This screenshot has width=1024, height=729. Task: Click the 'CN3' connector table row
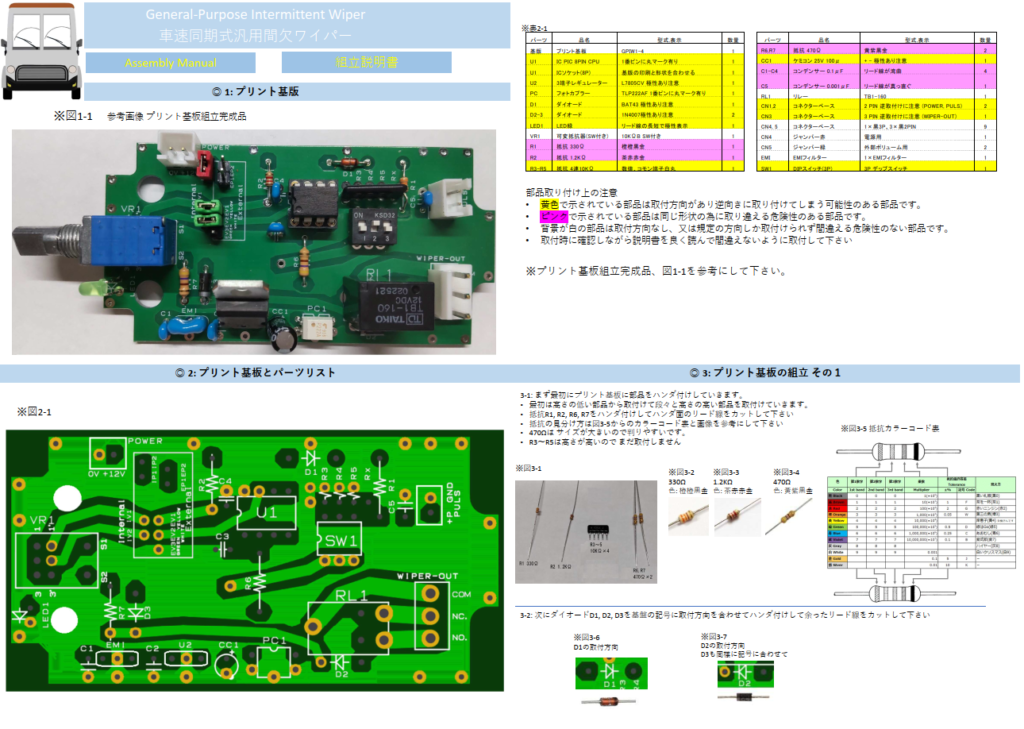pyautogui.click(x=876, y=116)
